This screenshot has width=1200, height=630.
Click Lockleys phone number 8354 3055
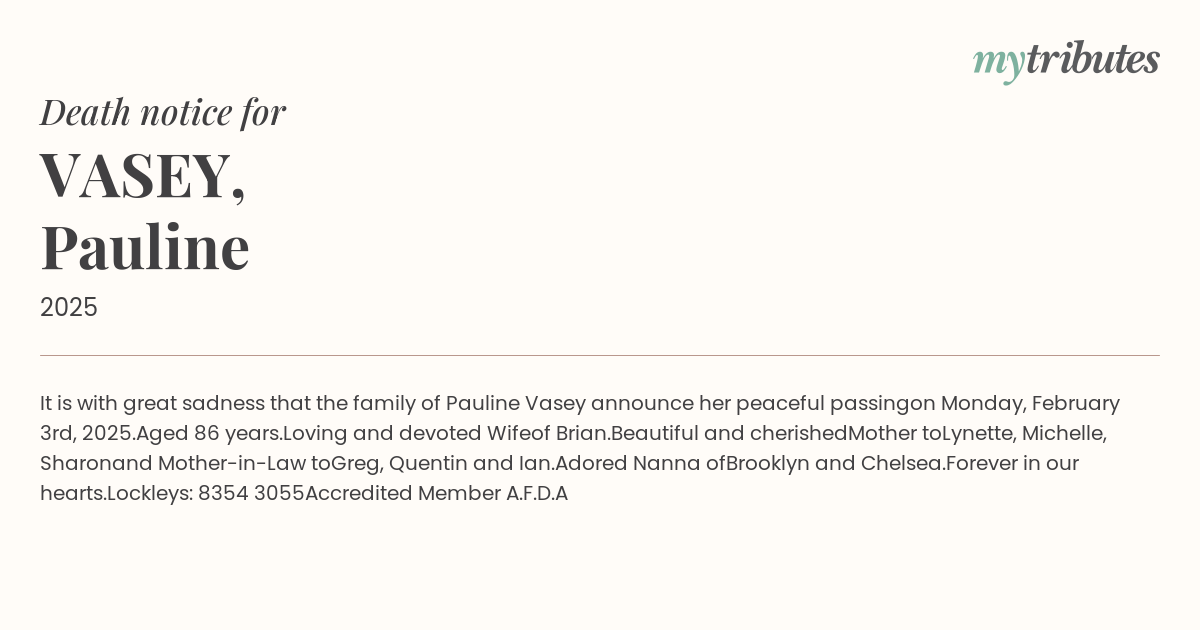coord(251,493)
